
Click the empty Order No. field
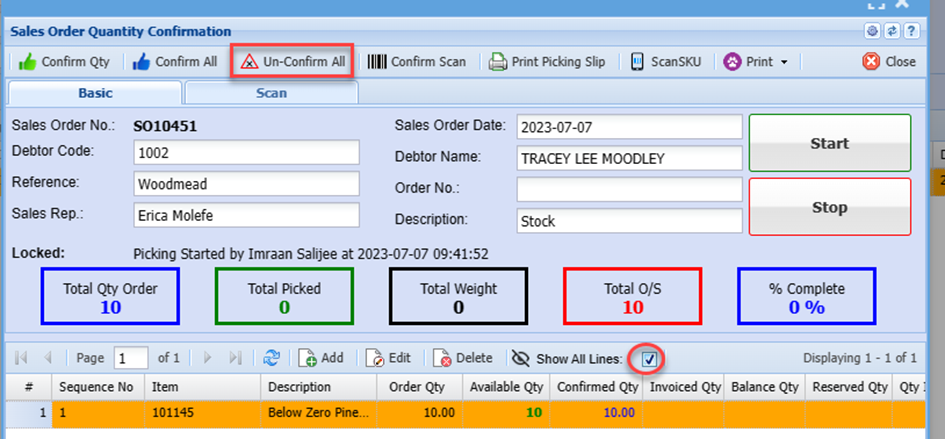tap(629, 189)
